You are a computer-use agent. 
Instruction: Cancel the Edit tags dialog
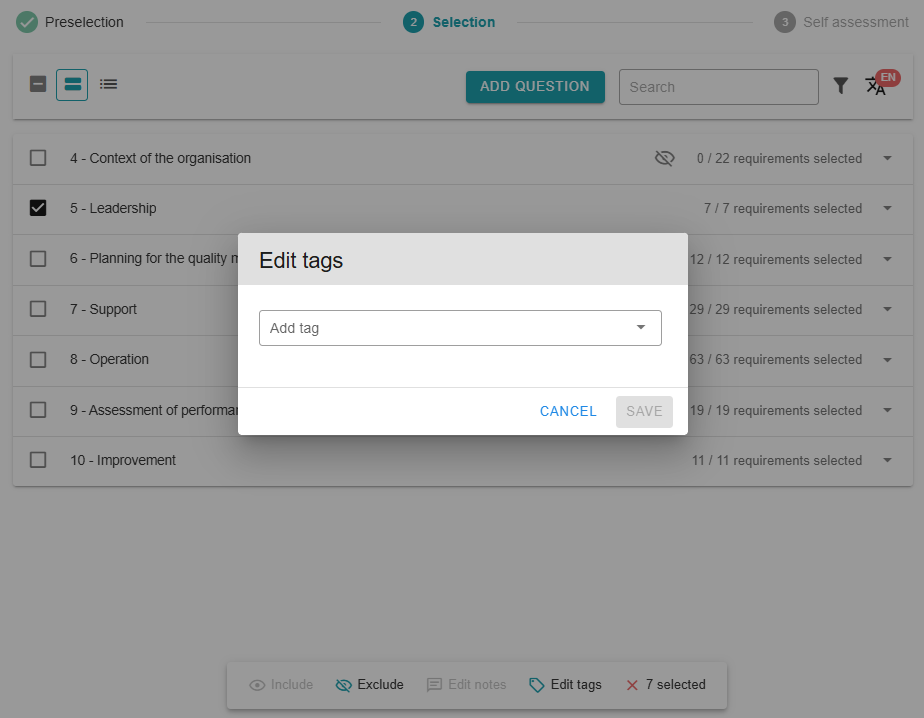(568, 411)
